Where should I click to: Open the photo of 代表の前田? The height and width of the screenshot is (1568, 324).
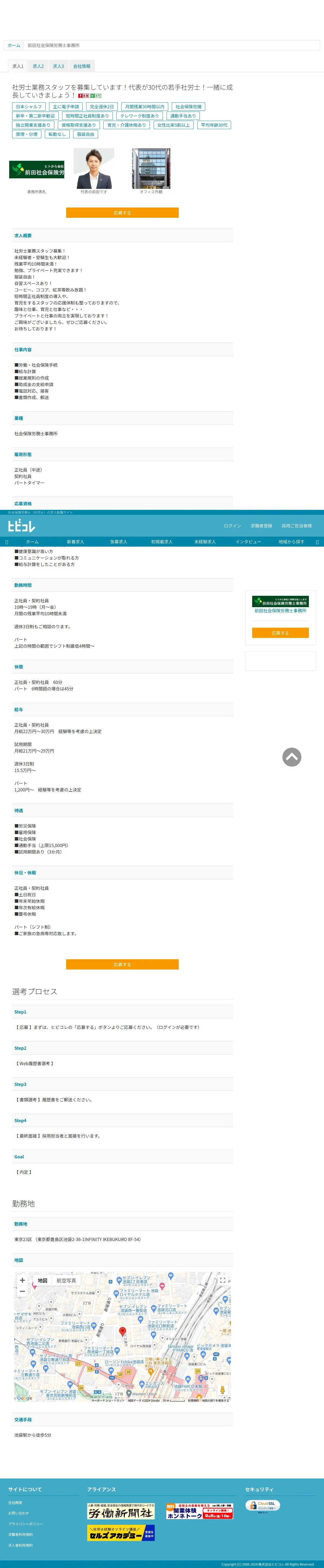pos(94,169)
